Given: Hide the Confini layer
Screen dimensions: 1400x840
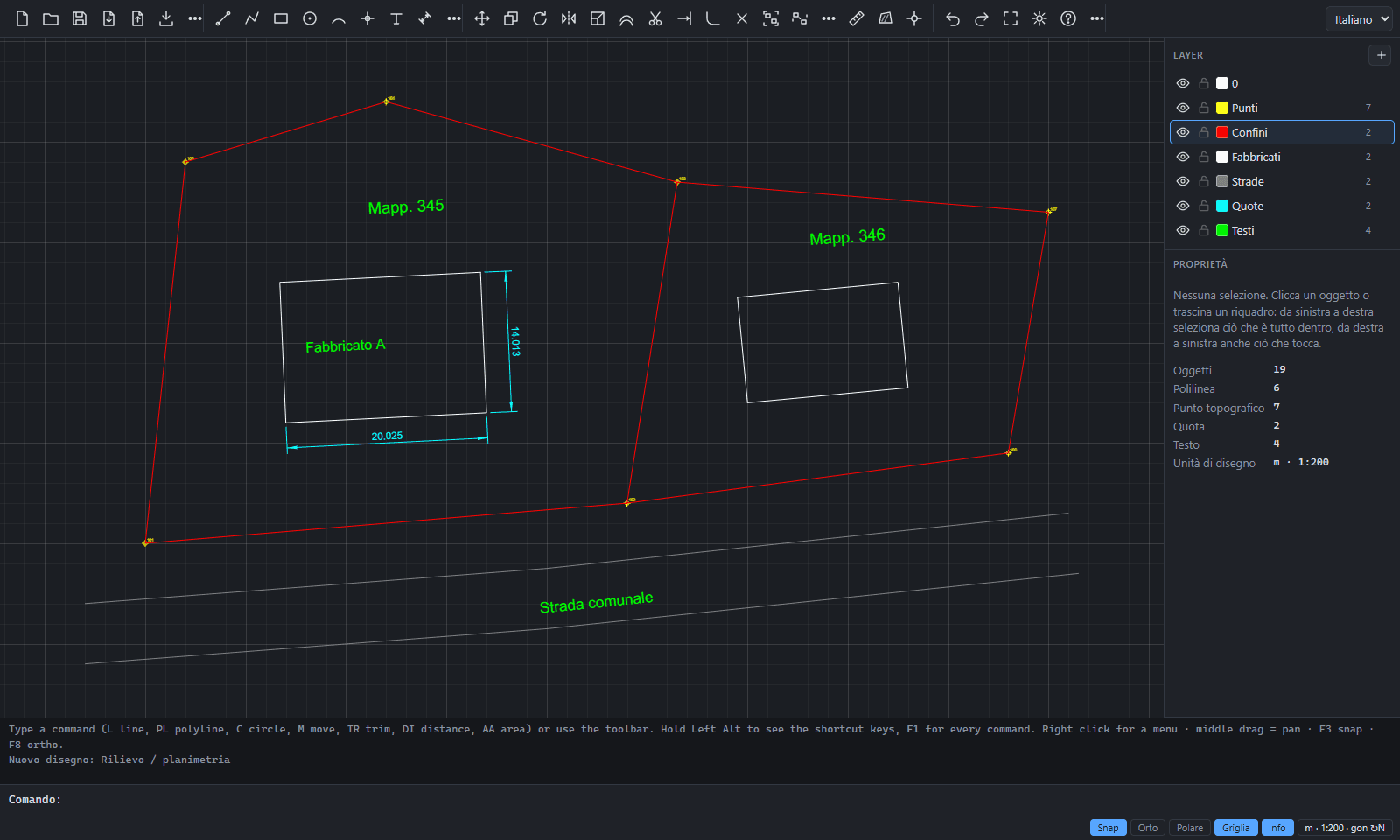Looking at the screenshot, I should click(x=1183, y=132).
